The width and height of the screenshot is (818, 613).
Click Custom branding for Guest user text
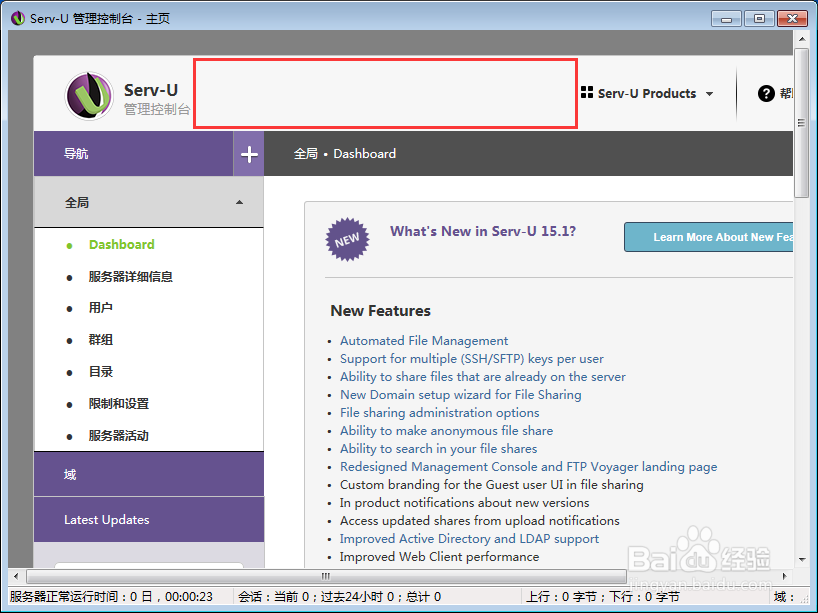click(491, 485)
